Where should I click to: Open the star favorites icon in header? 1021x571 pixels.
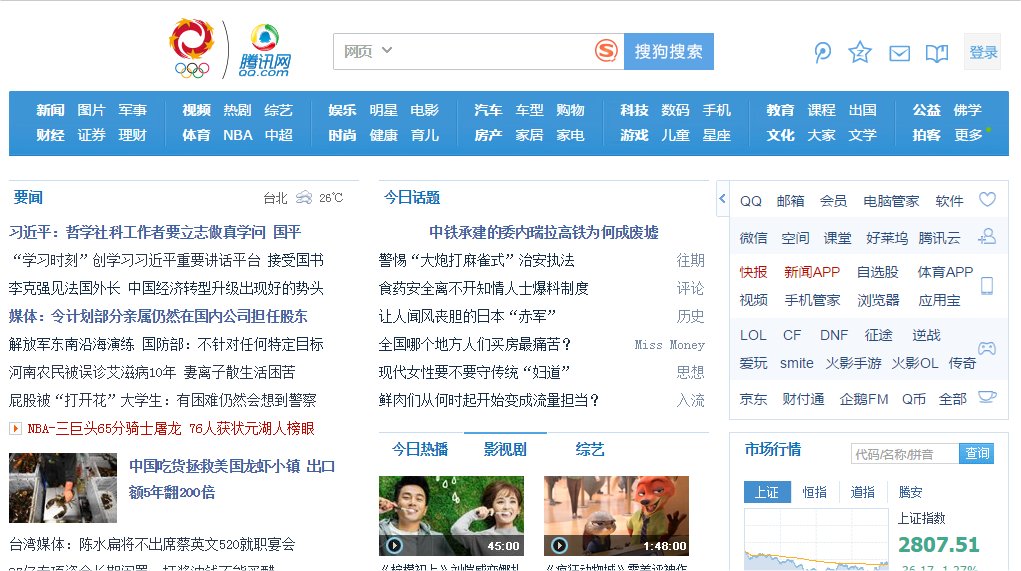point(859,53)
